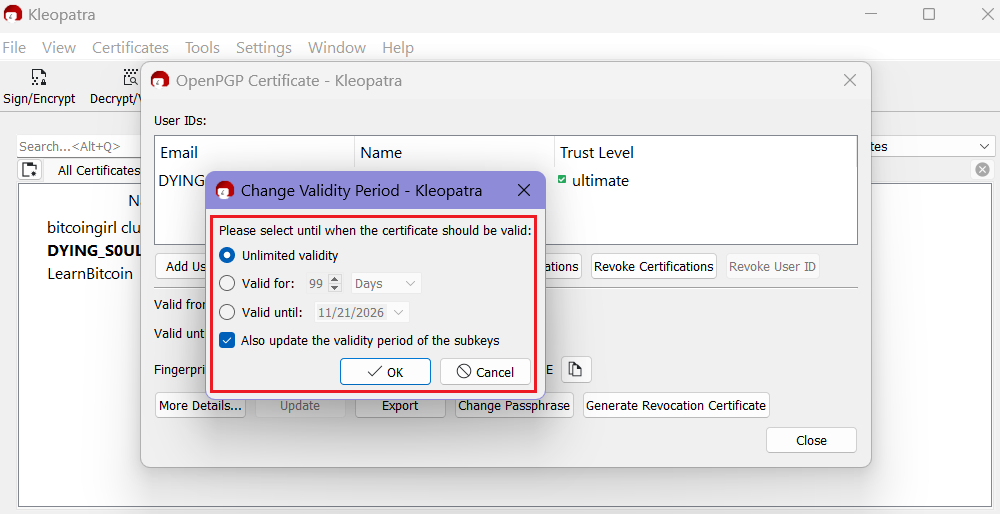Viewport: 1000px width, 514px height.
Task: Copy fingerprint with the clipboard icon
Action: (576, 369)
